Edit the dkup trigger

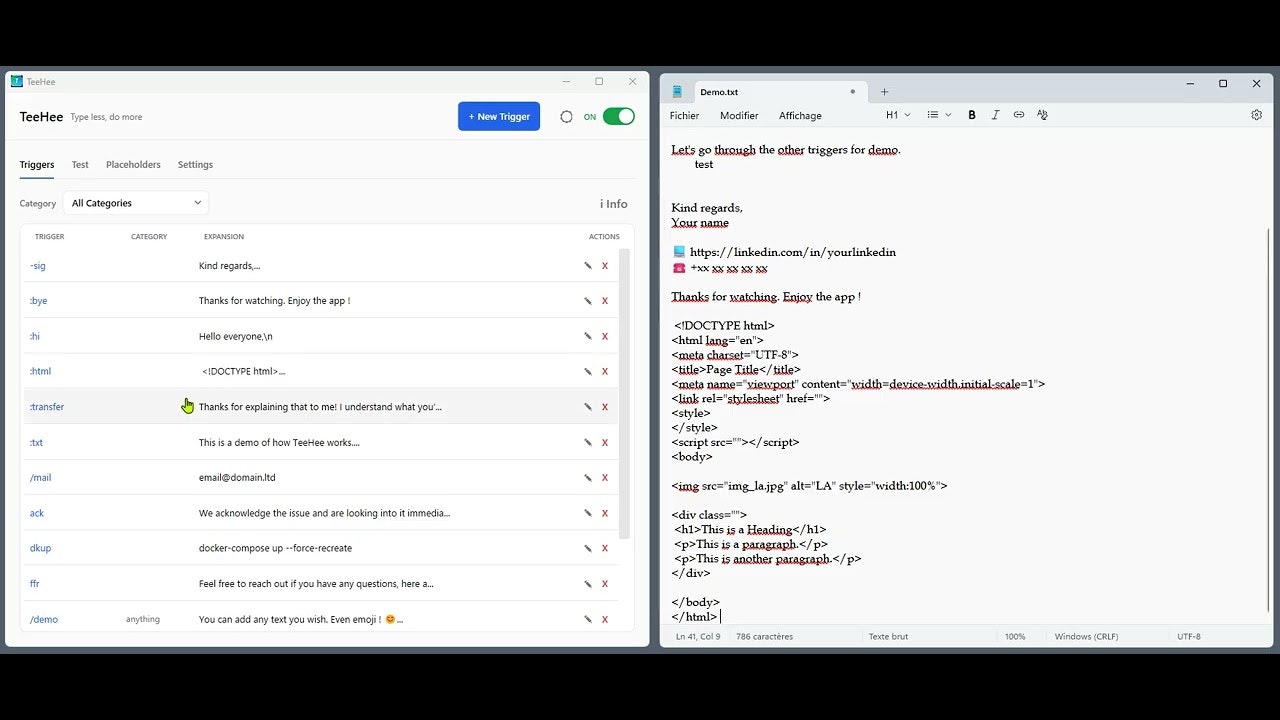588,548
